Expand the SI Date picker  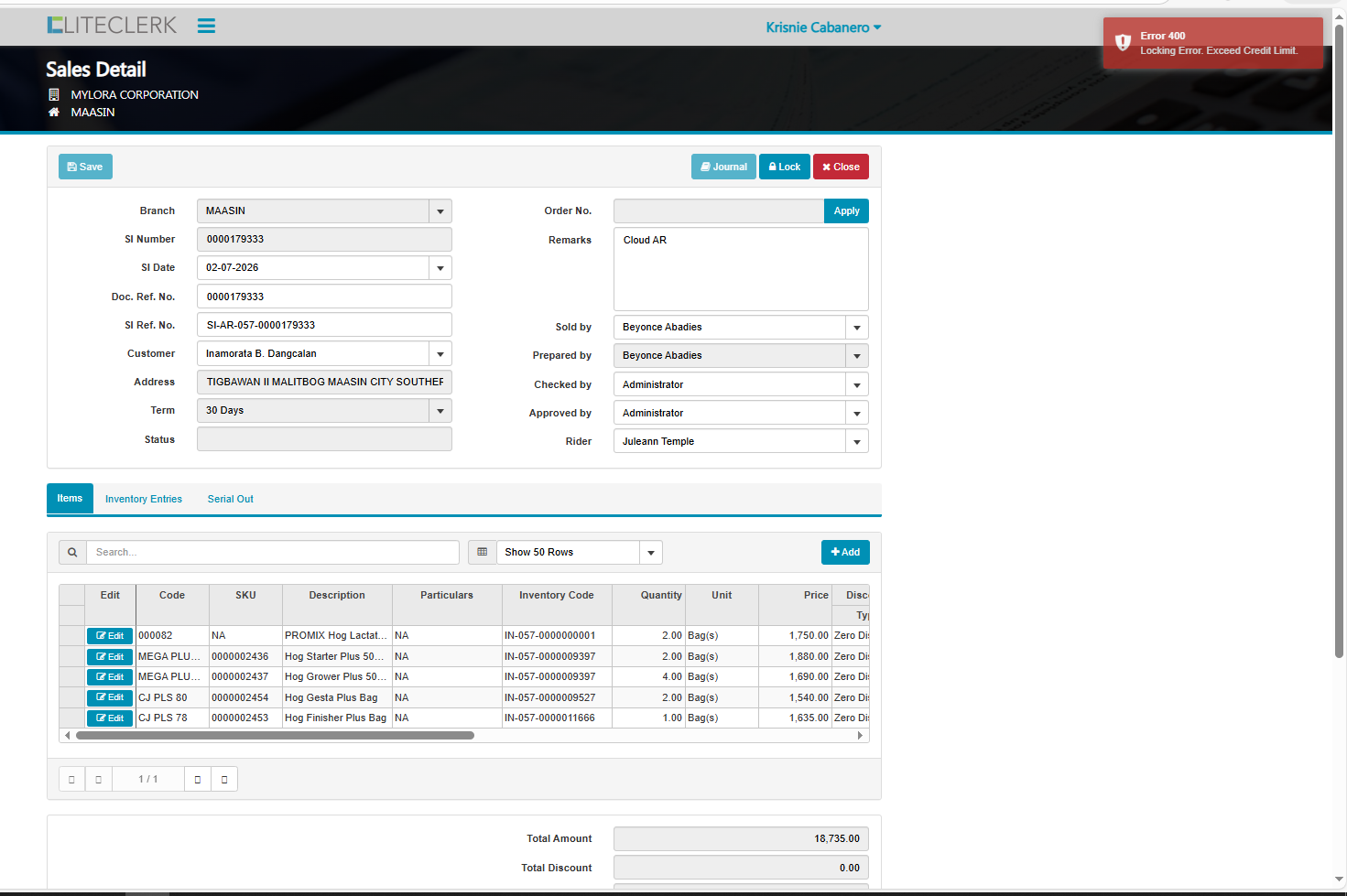[440, 268]
